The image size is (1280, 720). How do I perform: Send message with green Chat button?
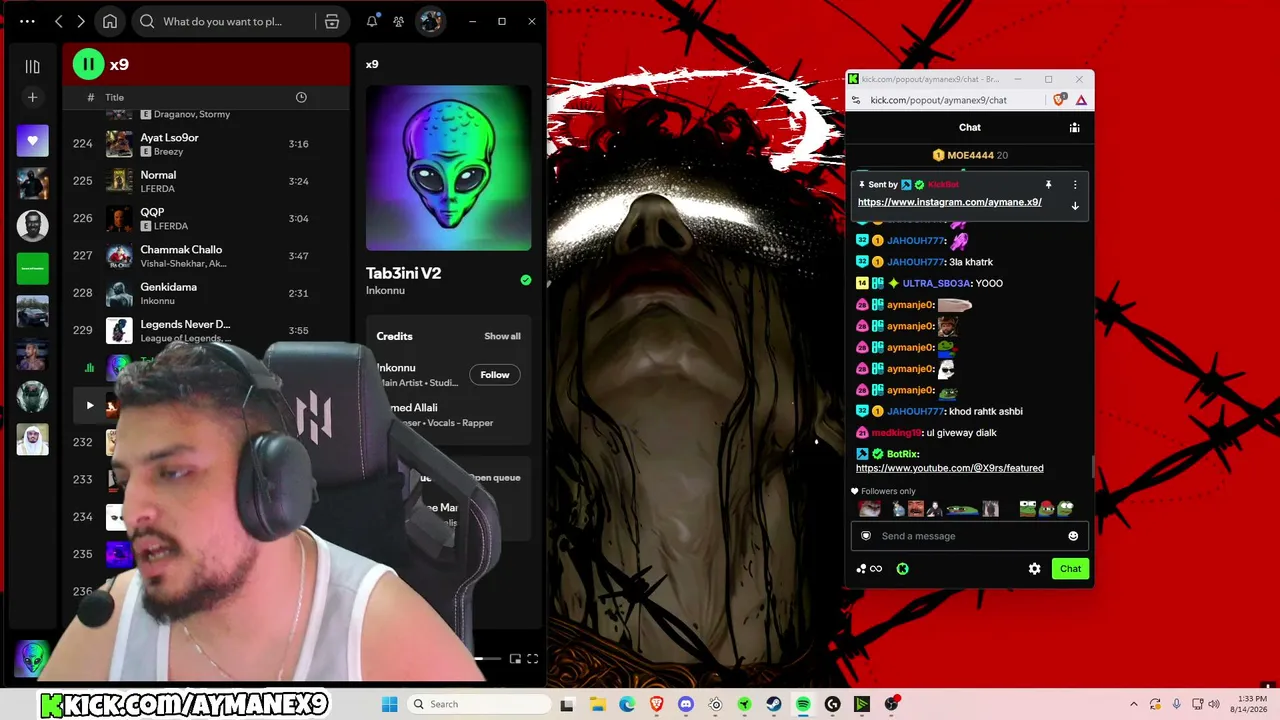point(1070,569)
